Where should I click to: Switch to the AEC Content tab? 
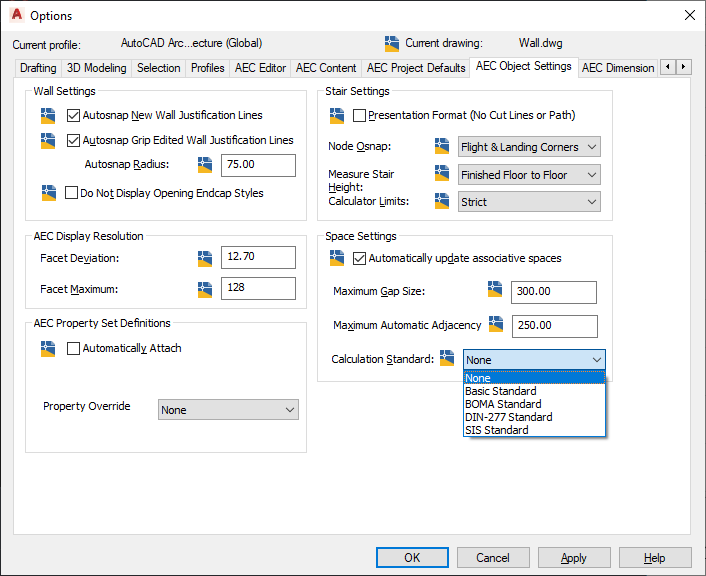326,68
